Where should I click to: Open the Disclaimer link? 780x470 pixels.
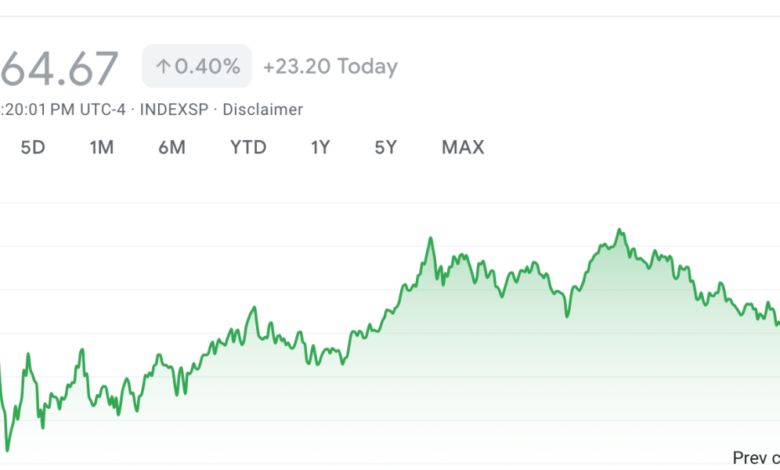(262, 109)
